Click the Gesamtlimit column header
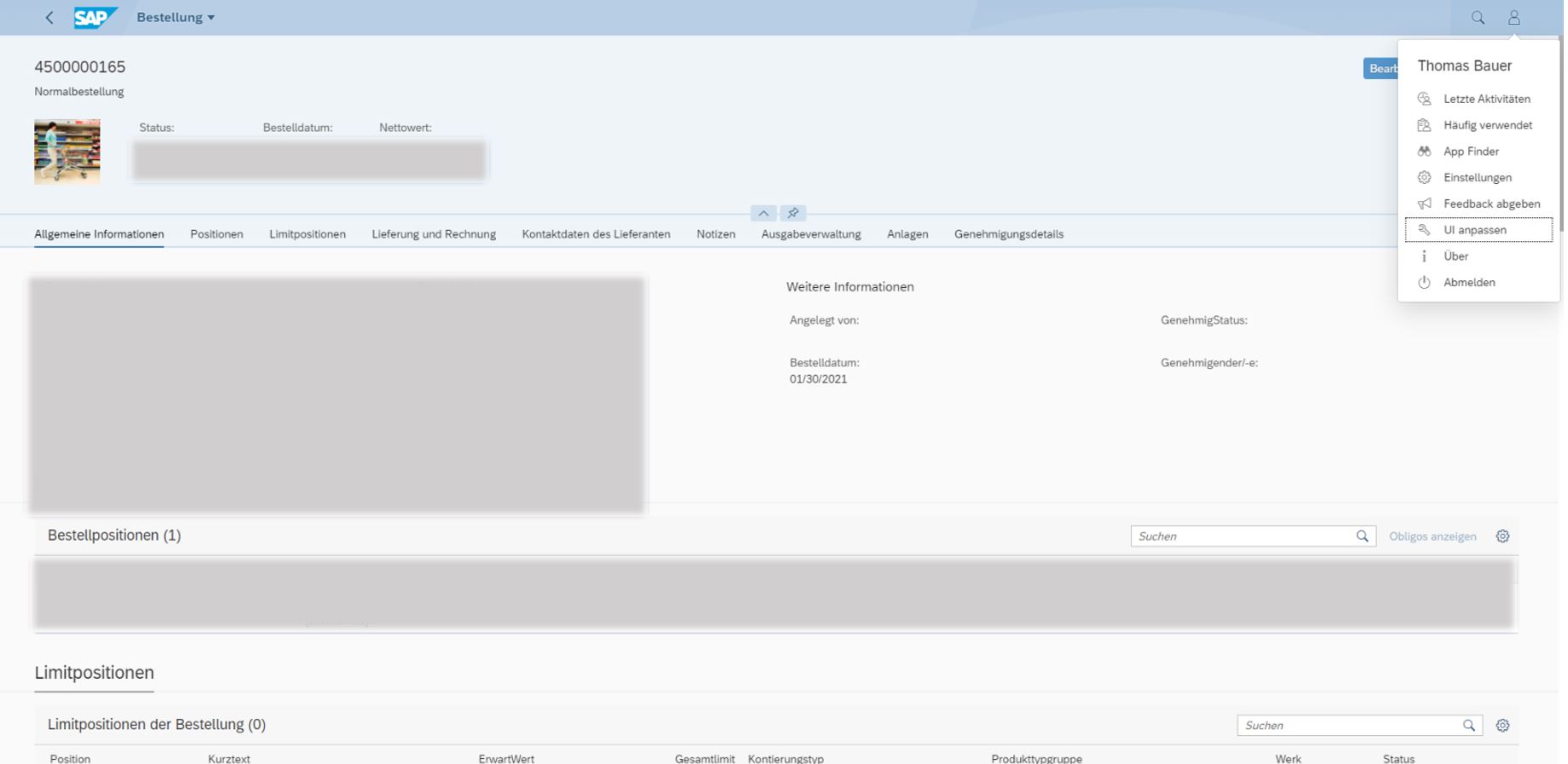The height and width of the screenshot is (764, 1568). [x=705, y=758]
